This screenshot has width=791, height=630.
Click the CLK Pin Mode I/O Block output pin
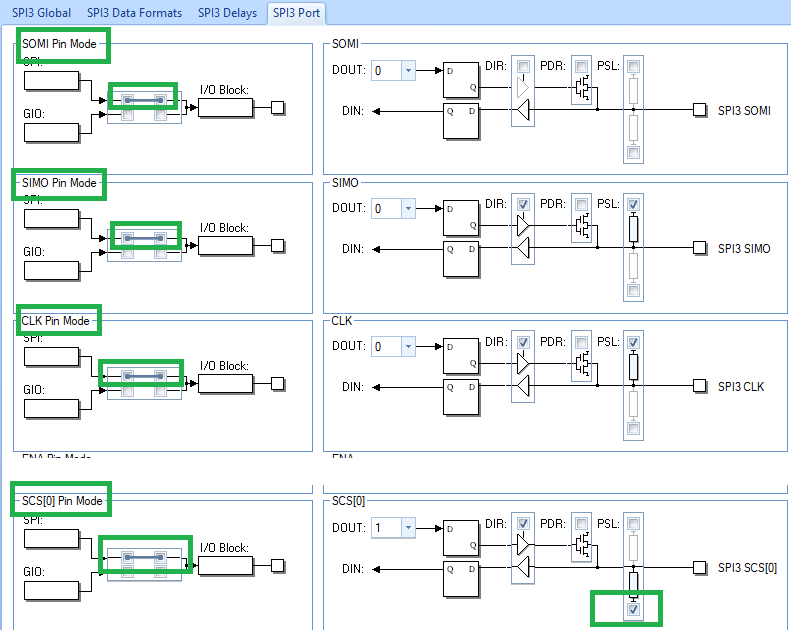coord(277,384)
